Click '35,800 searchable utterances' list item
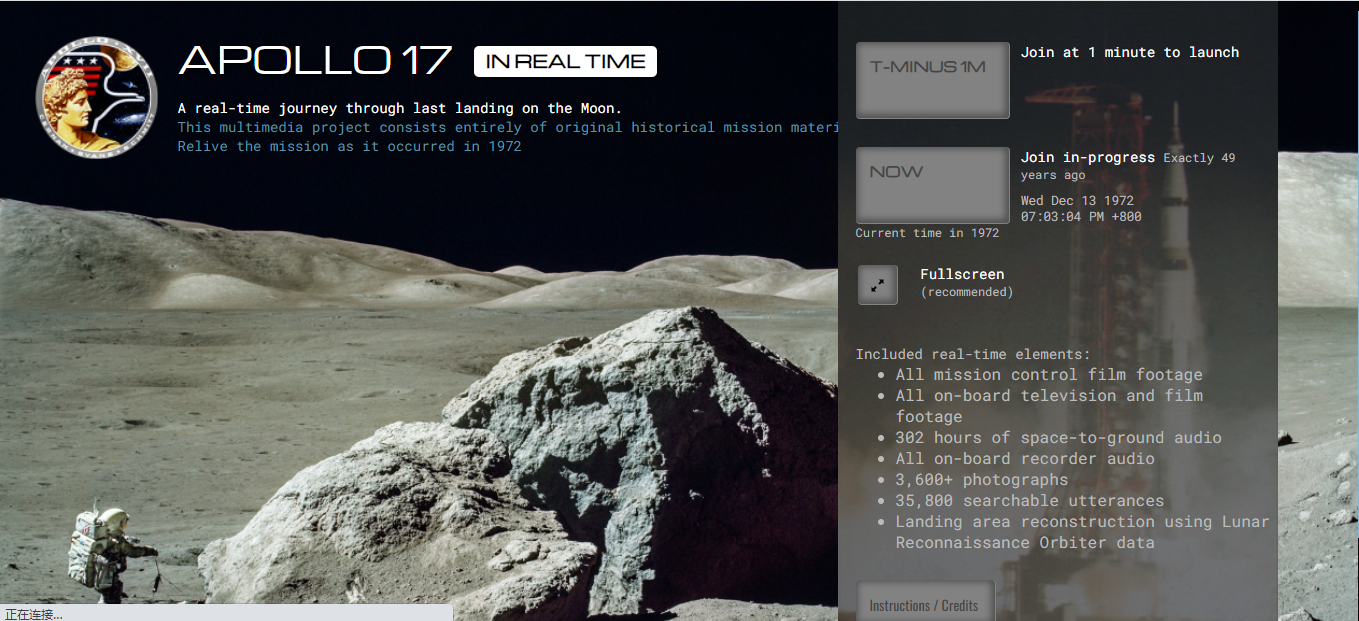The height and width of the screenshot is (621, 1359). 1030,500
